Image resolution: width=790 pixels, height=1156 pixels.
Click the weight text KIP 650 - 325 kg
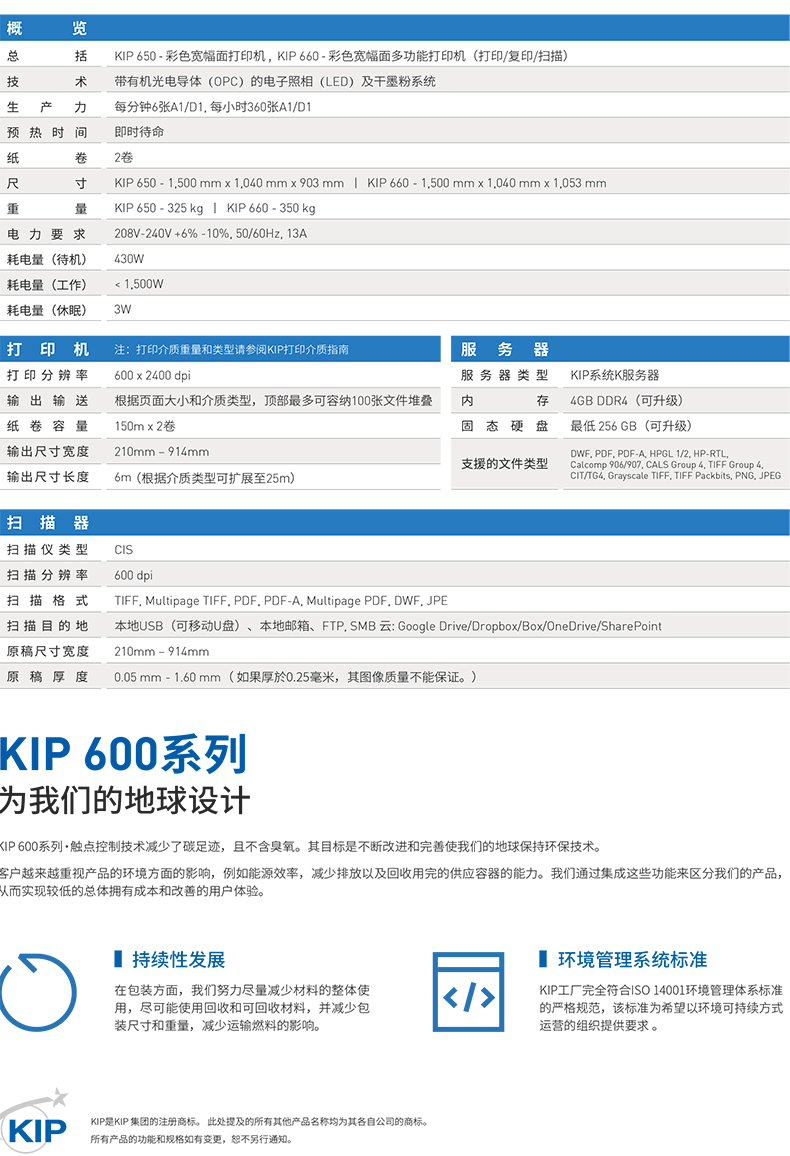(158, 208)
